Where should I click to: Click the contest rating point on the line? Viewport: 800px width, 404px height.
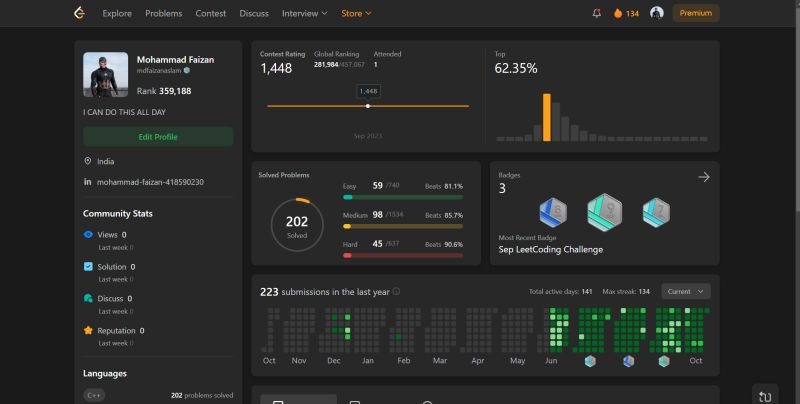pos(368,106)
